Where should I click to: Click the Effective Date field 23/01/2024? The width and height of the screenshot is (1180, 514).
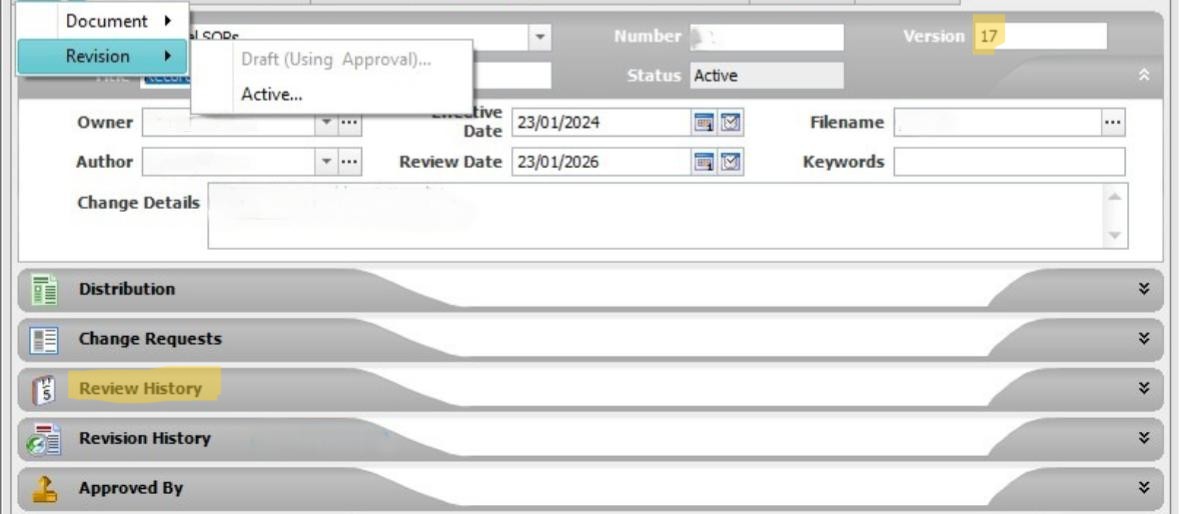pos(601,122)
